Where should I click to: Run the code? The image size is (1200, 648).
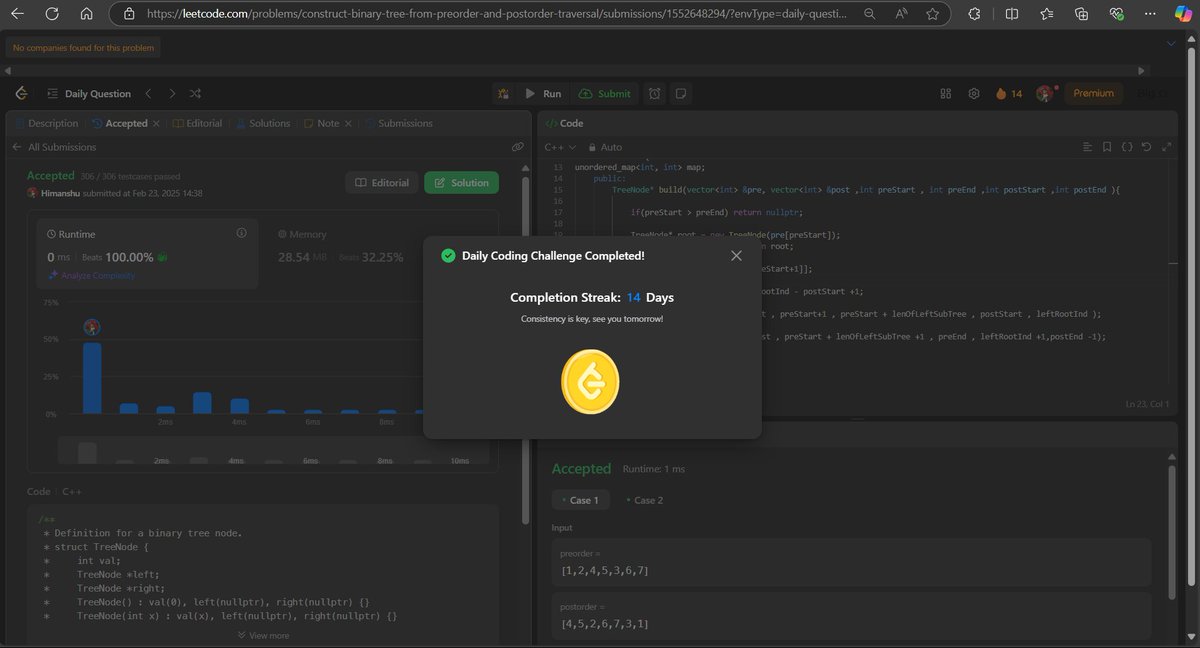543,93
